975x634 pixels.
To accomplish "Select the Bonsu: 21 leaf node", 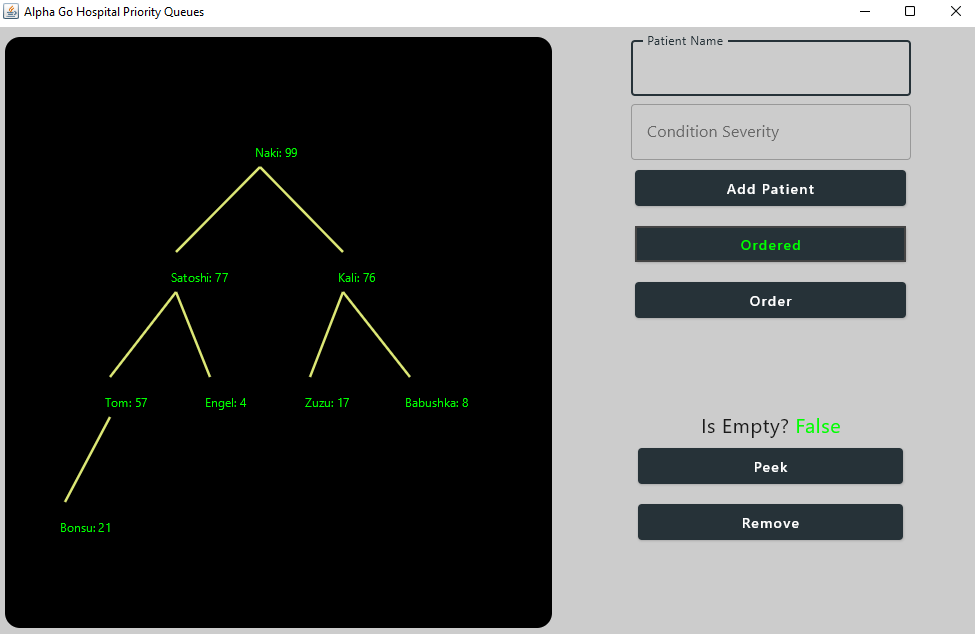I will 85,527.
